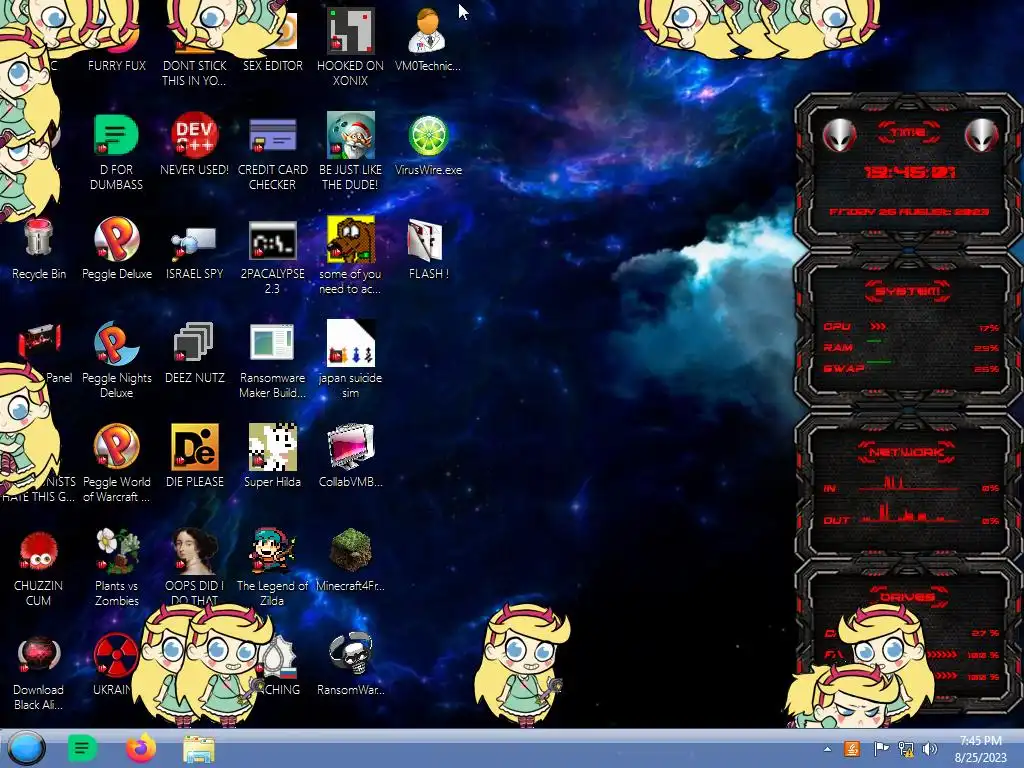Open the ISRAEL SPY shortcut
The width and height of the screenshot is (1024, 768).
click(195, 242)
